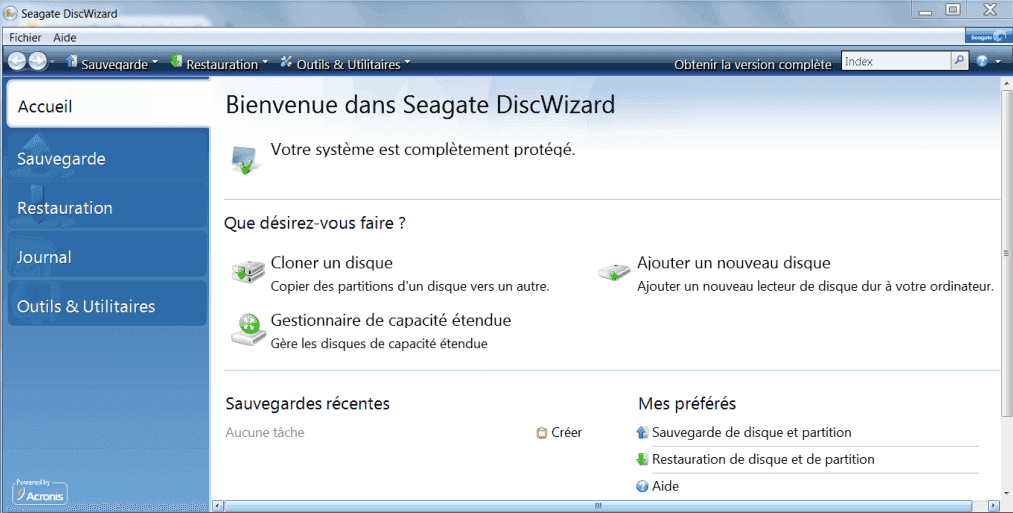1013x513 pixels.
Task: Click the search magnifier icon
Action: pos(959,61)
